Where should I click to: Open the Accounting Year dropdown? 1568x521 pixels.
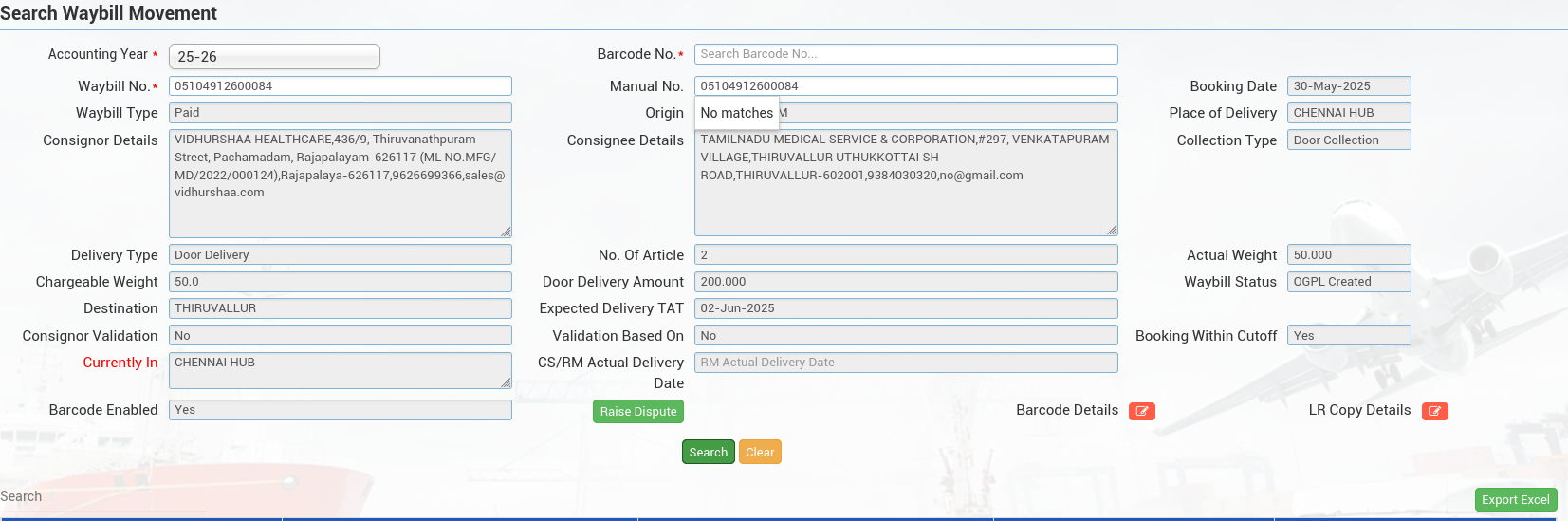point(274,57)
